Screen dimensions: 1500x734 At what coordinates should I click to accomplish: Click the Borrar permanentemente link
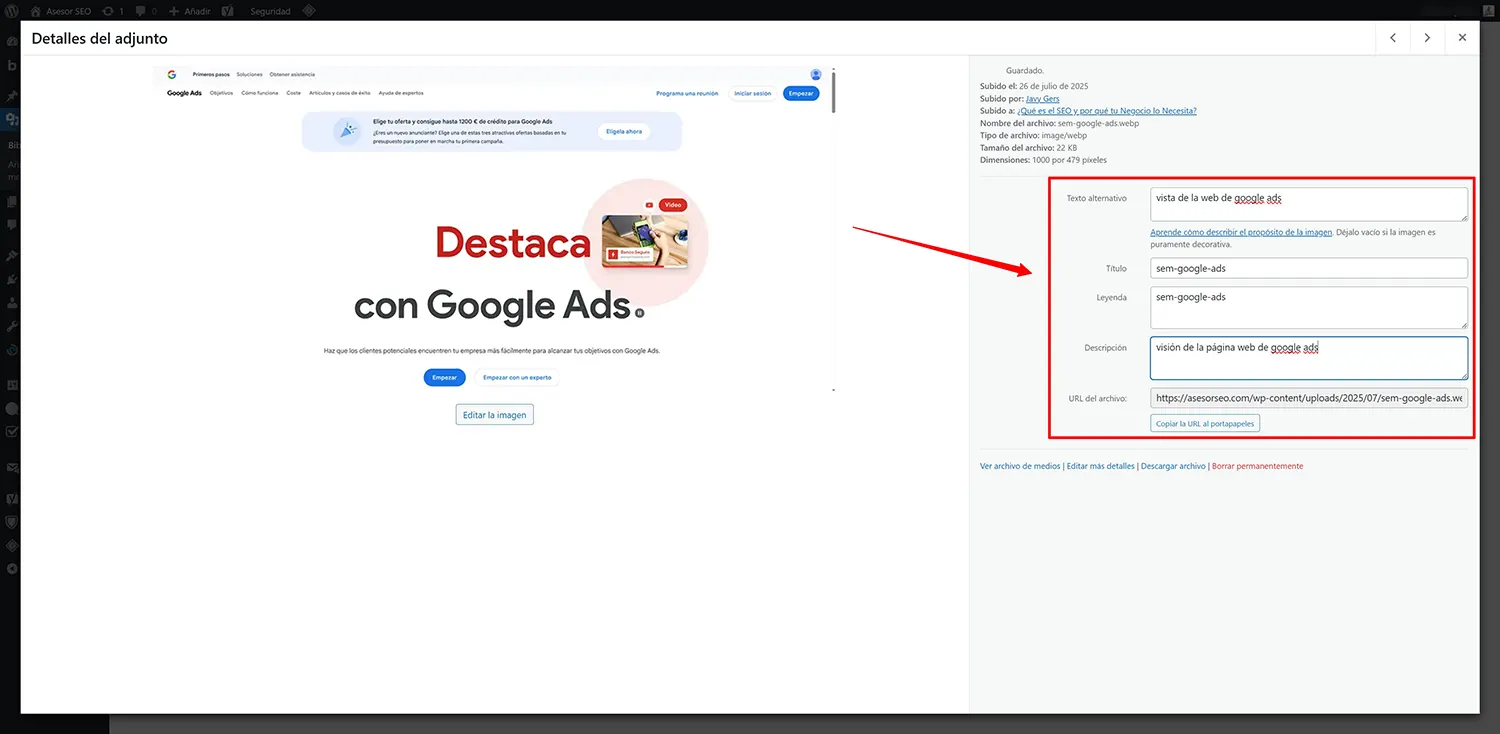coord(1257,465)
